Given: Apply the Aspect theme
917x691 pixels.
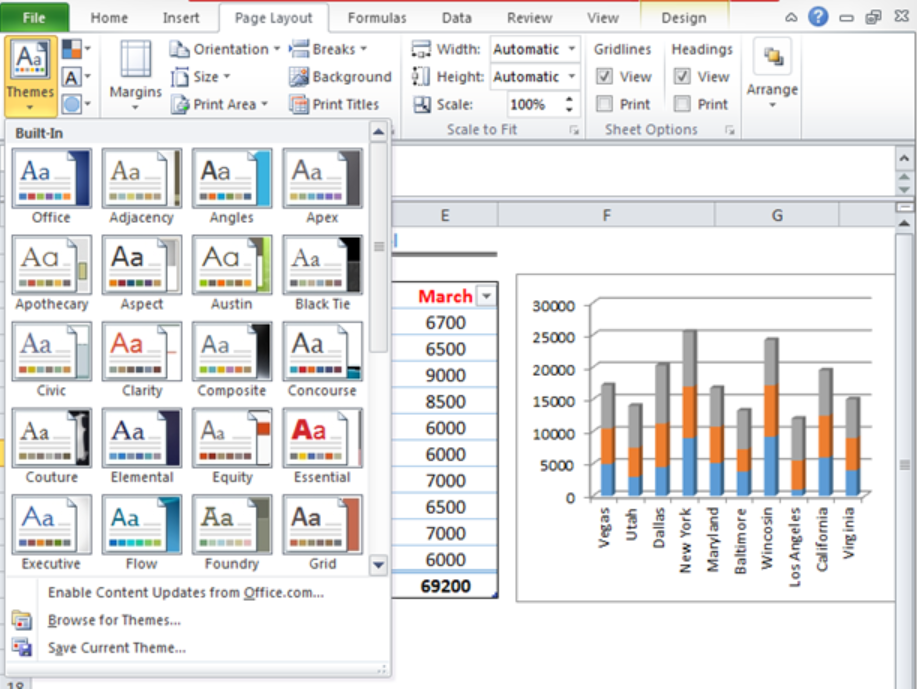Looking at the screenshot, I should tap(142, 273).
